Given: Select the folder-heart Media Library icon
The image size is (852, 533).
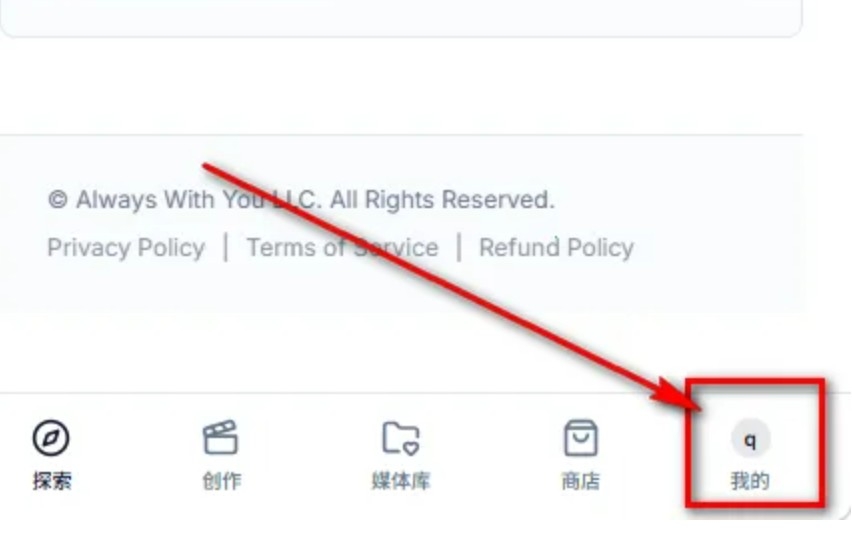Looking at the screenshot, I should (401, 437).
